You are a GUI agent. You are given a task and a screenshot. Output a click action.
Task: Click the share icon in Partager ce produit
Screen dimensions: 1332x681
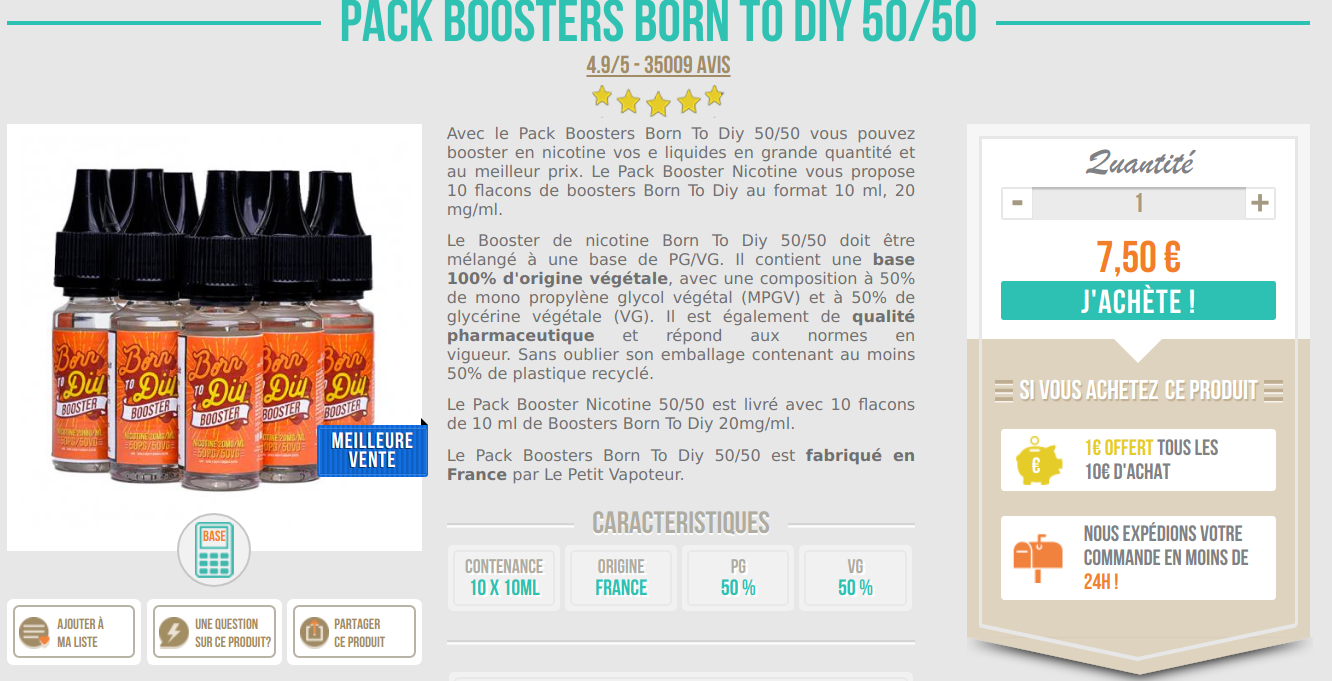[x=313, y=632]
